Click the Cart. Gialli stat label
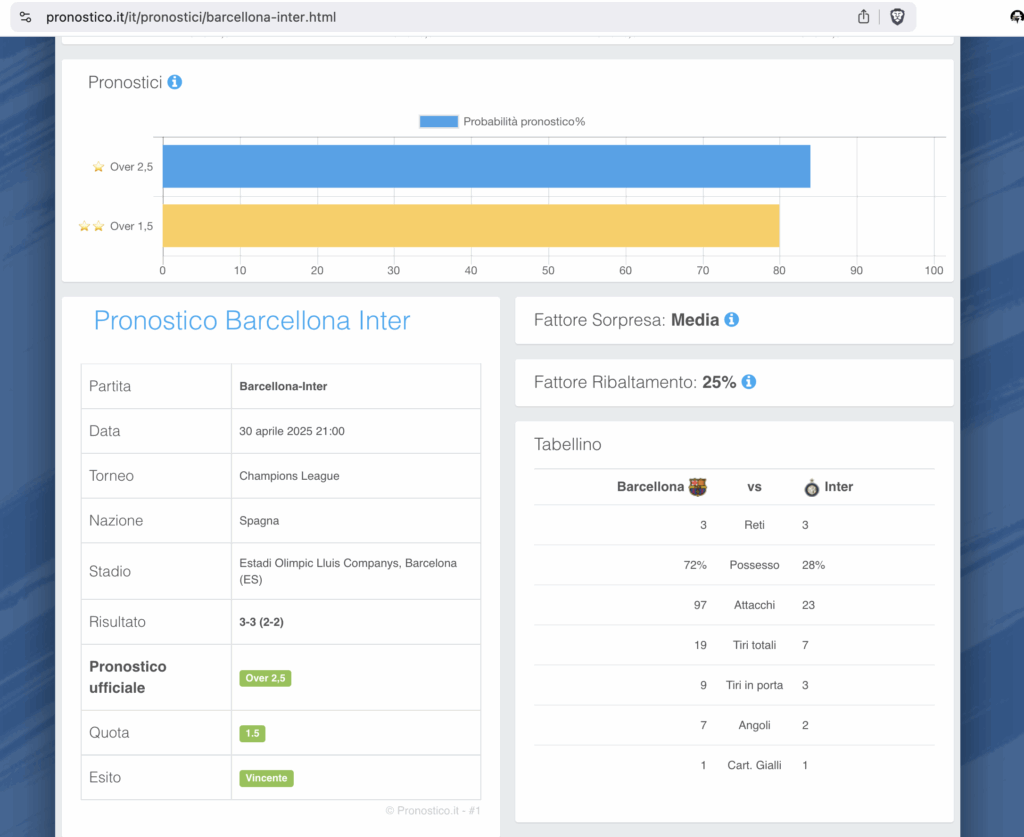This screenshot has height=837, width=1024. click(x=754, y=765)
